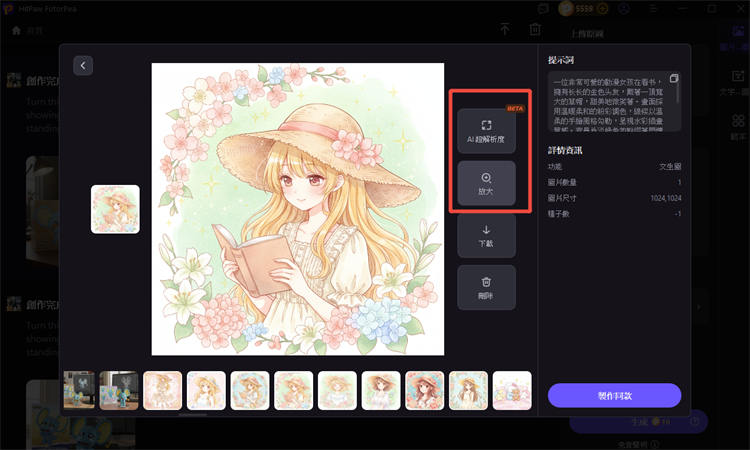Click the plus icon beside the coin balance
The height and width of the screenshot is (450, 750).
tap(602, 8)
